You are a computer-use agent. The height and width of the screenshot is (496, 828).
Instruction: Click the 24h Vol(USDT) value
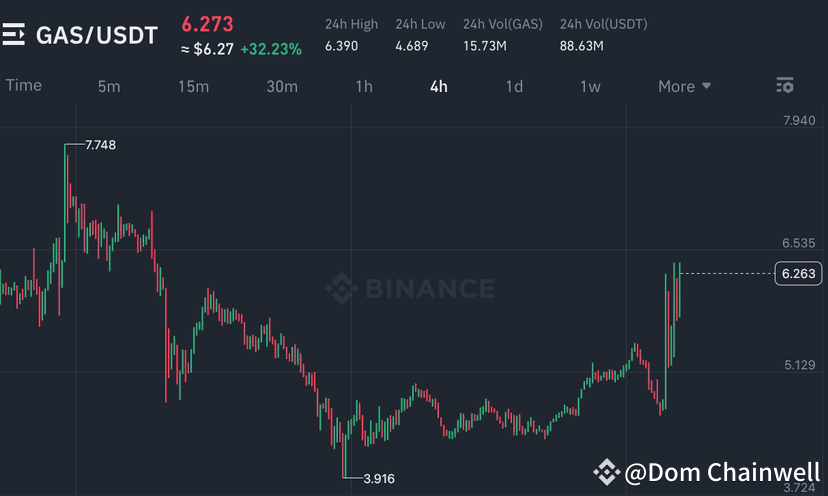[x=584, y=46]
